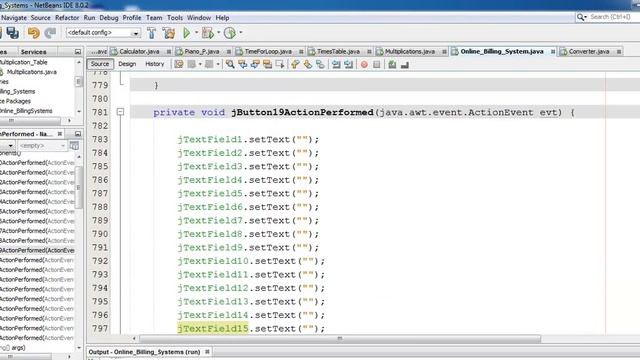The height and width of the screenshot is (360, 640).
Task: Click the grayed Redo arrow
Action: 50,33
